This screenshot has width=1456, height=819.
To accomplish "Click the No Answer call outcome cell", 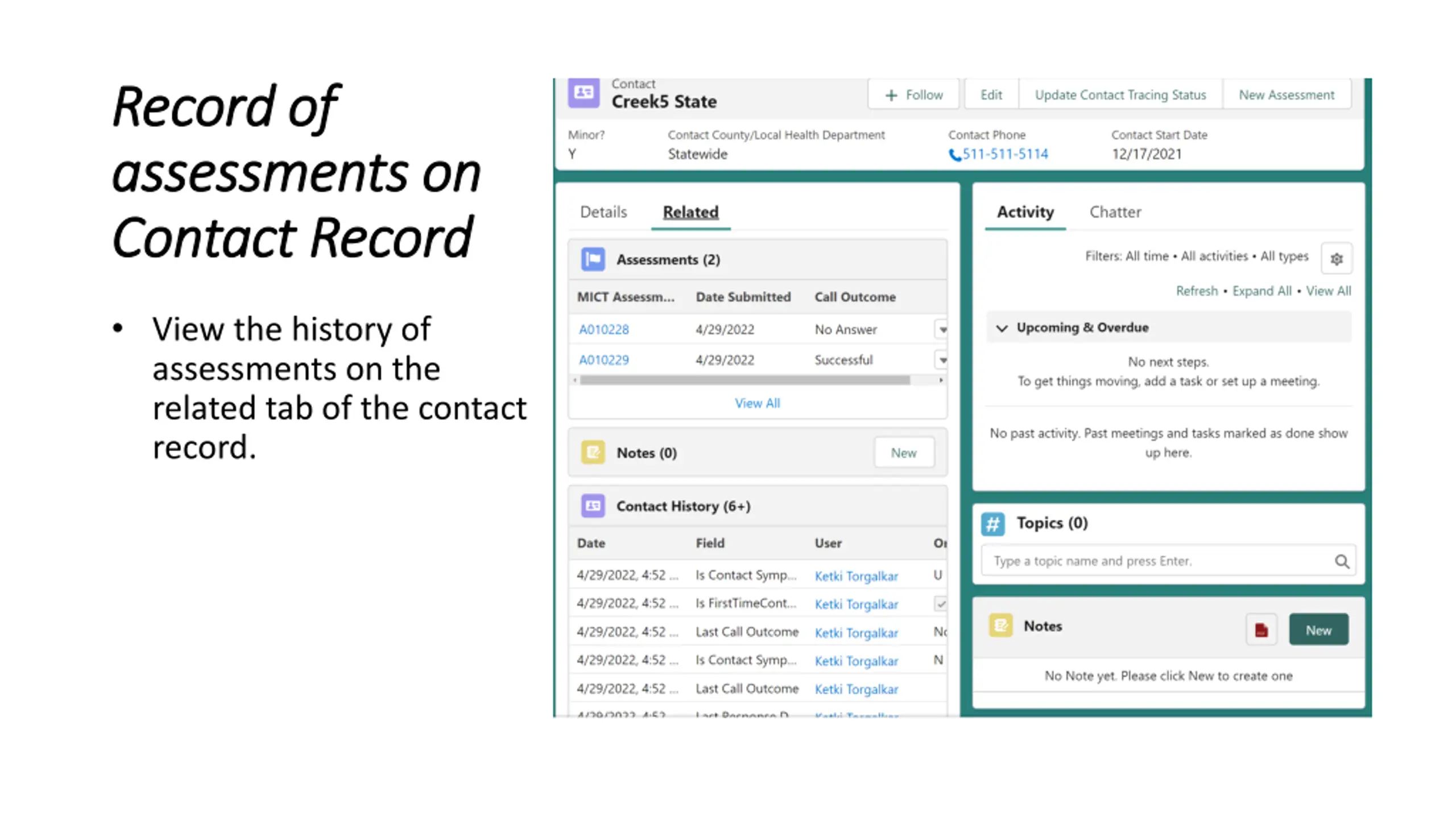I will pos(846,330).
